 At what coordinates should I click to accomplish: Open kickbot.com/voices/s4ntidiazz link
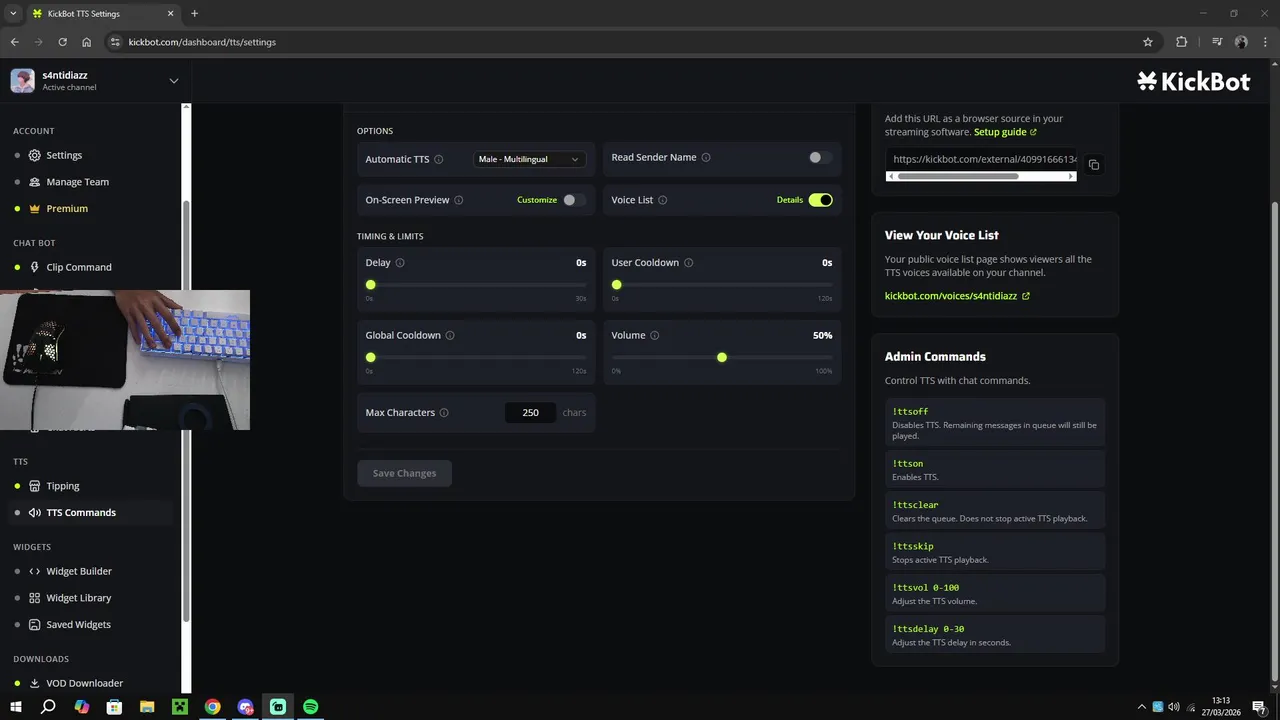click(x=957, y=296)
